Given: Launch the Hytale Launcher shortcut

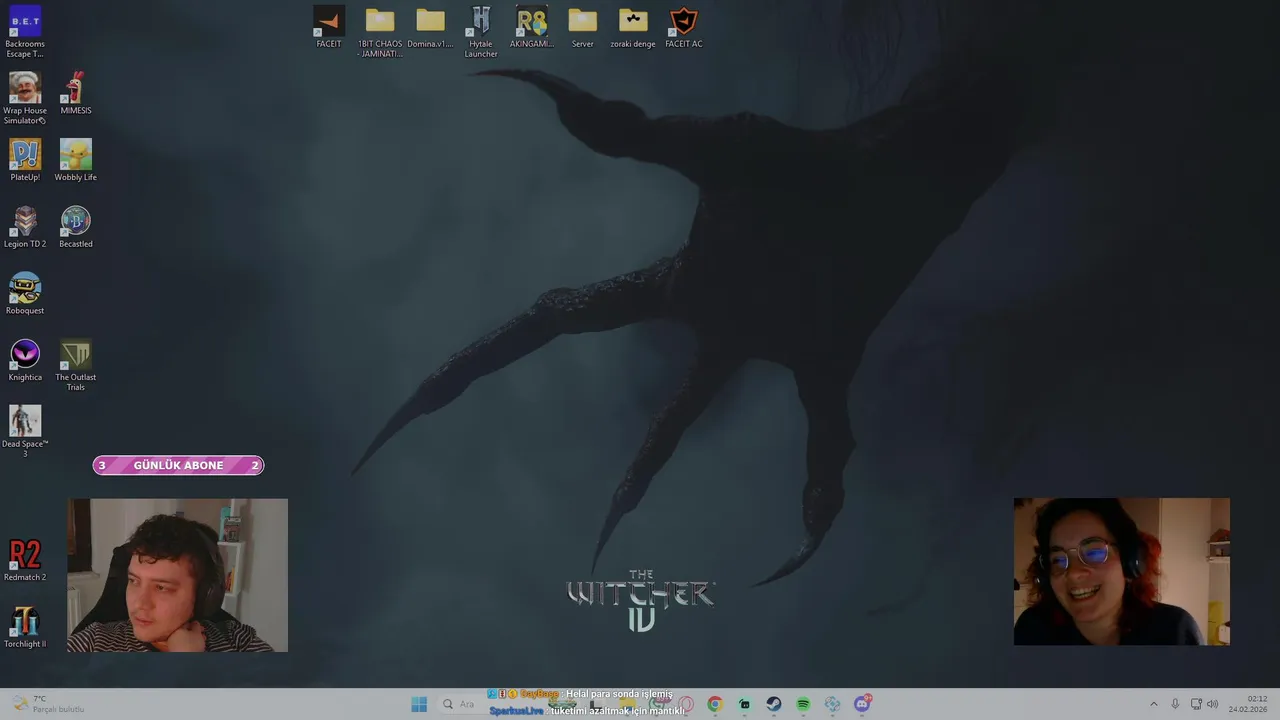Looking at the screenshot, I should pyautogui.click(x=481, y=32).
